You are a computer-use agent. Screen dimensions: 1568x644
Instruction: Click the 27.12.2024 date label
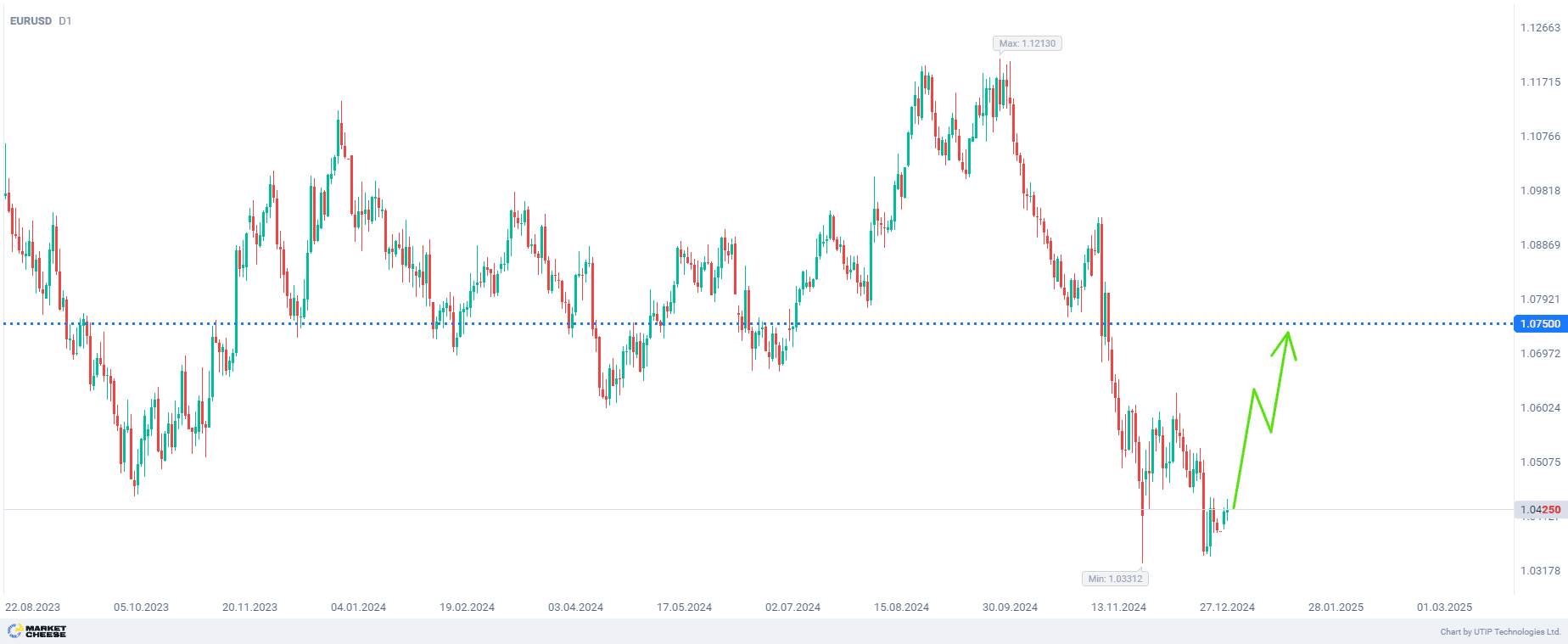click(1227, 608)
